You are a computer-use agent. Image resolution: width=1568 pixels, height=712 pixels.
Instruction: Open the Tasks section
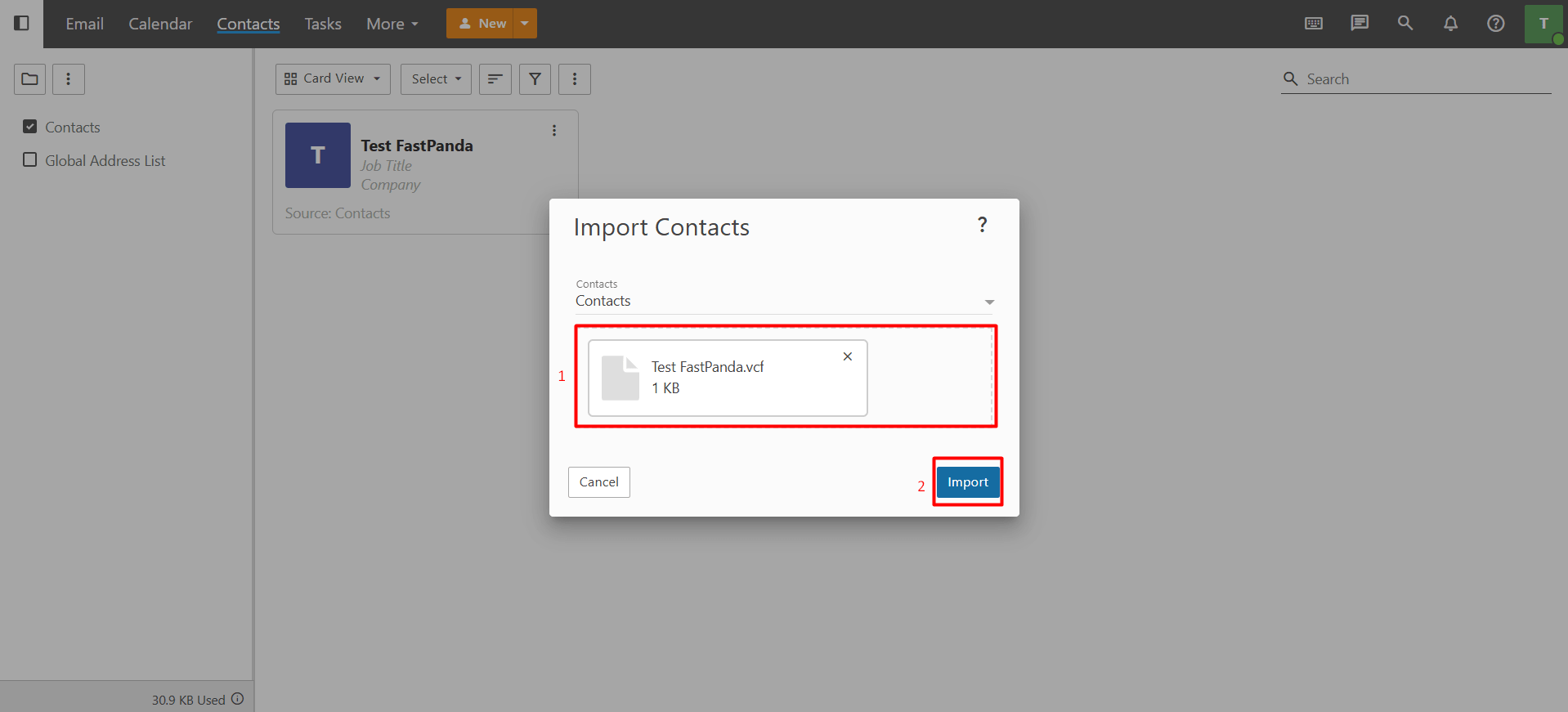[323, 24]
